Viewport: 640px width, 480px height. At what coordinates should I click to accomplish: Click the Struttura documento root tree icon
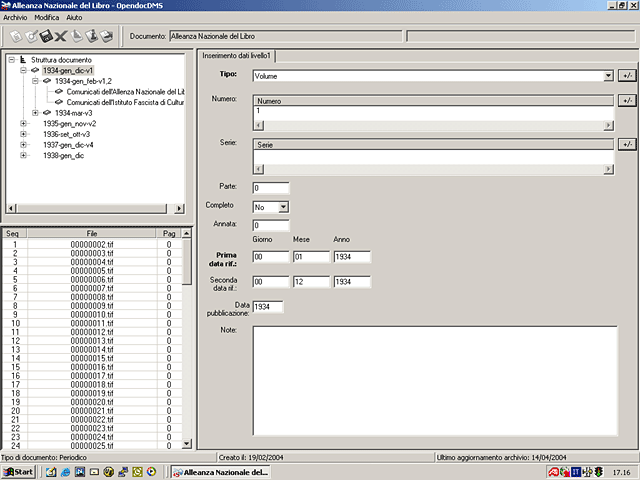tap(23, 60)
